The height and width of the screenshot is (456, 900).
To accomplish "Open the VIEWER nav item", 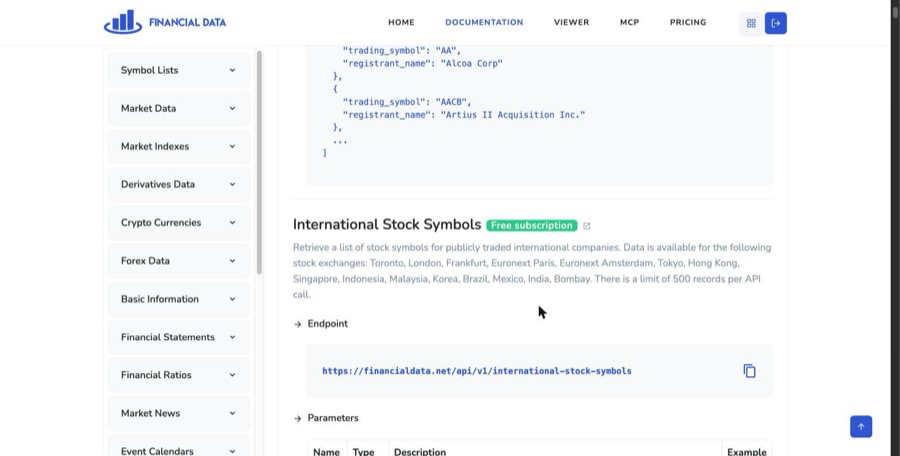I will [571, 22].
